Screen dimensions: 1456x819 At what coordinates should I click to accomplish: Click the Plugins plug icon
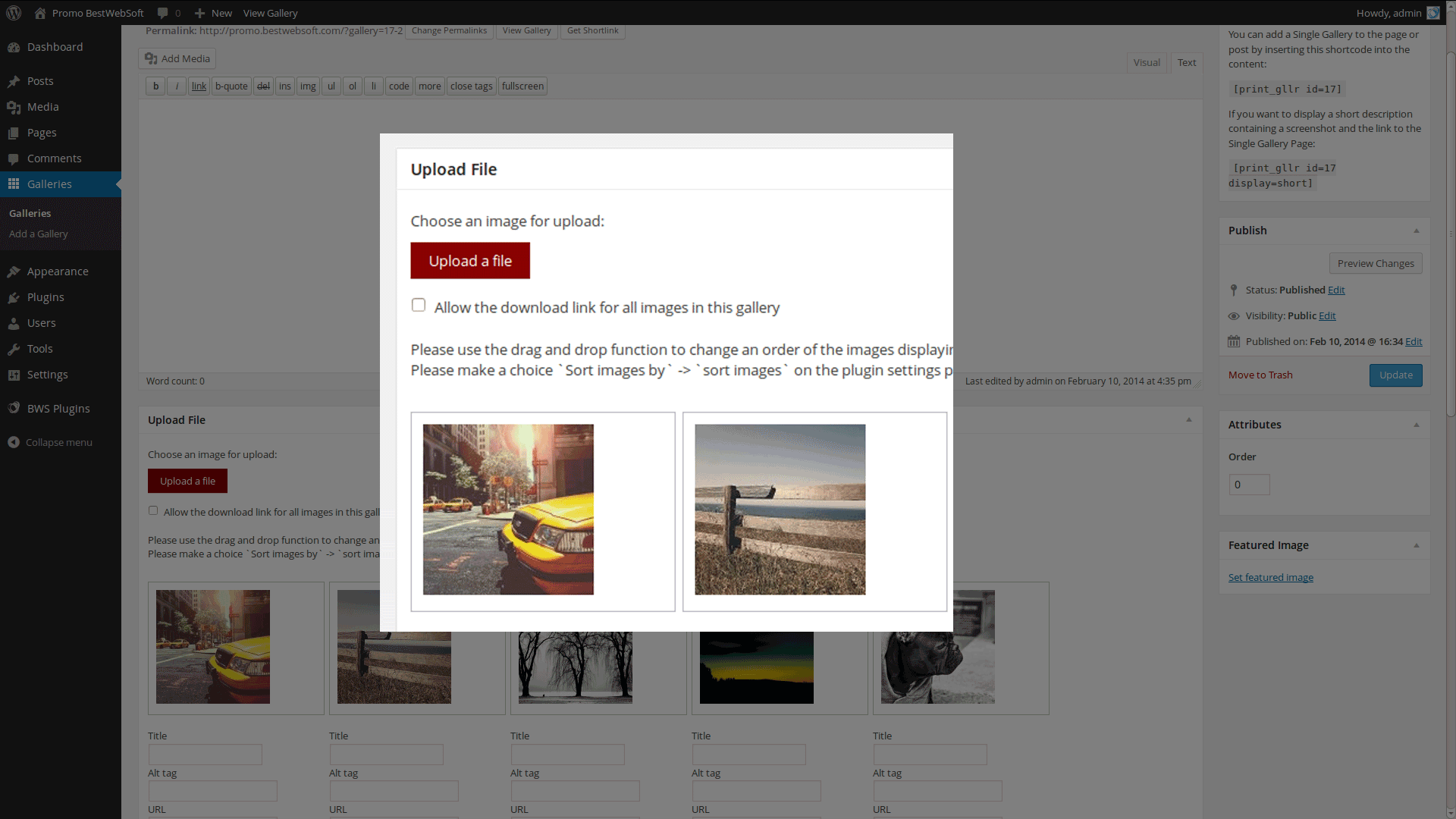14,297
